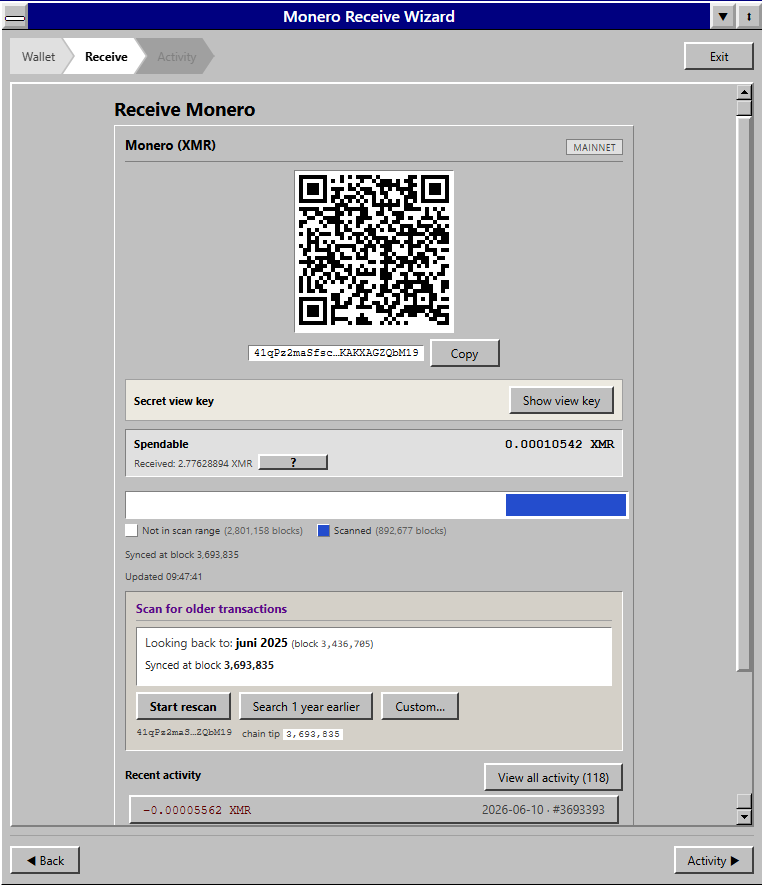Click the MAINNET network badge
762x885 pixels.
(594, 147)
